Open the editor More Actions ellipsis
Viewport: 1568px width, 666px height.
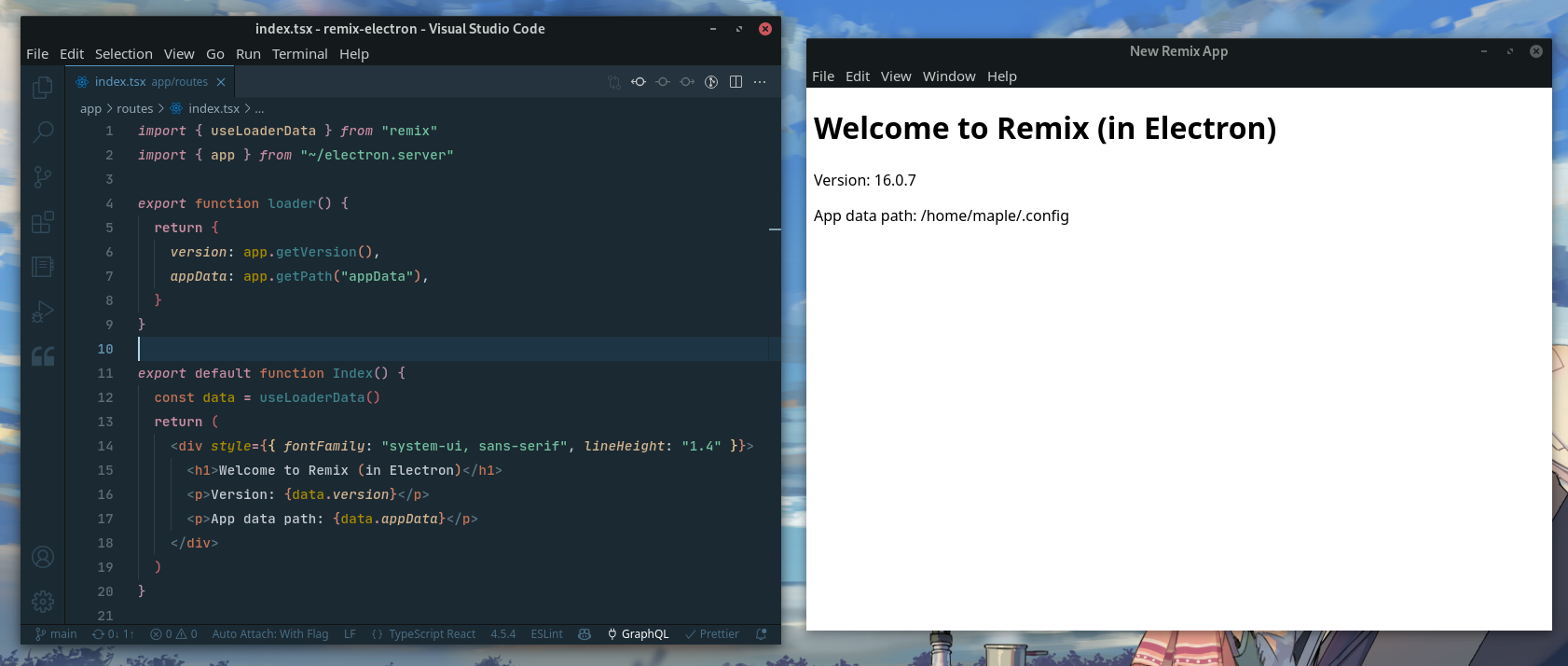(760, 82)
